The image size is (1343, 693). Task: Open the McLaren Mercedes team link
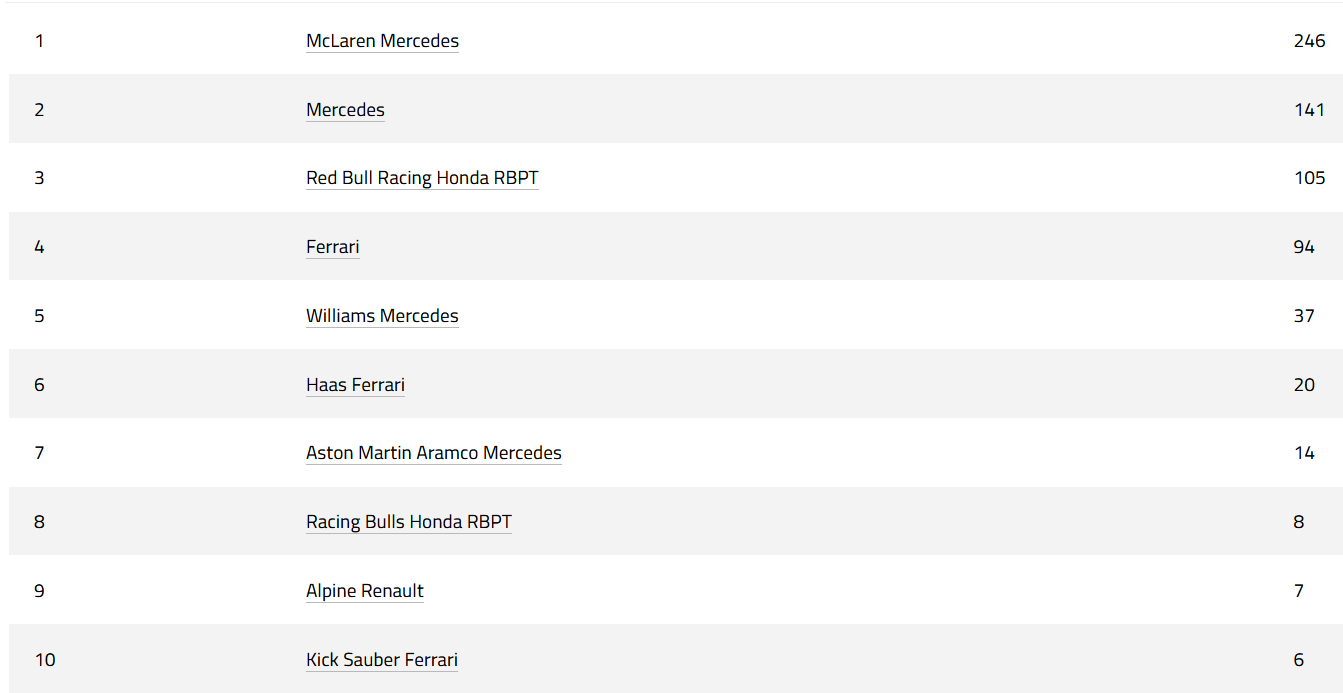[382, 41]
